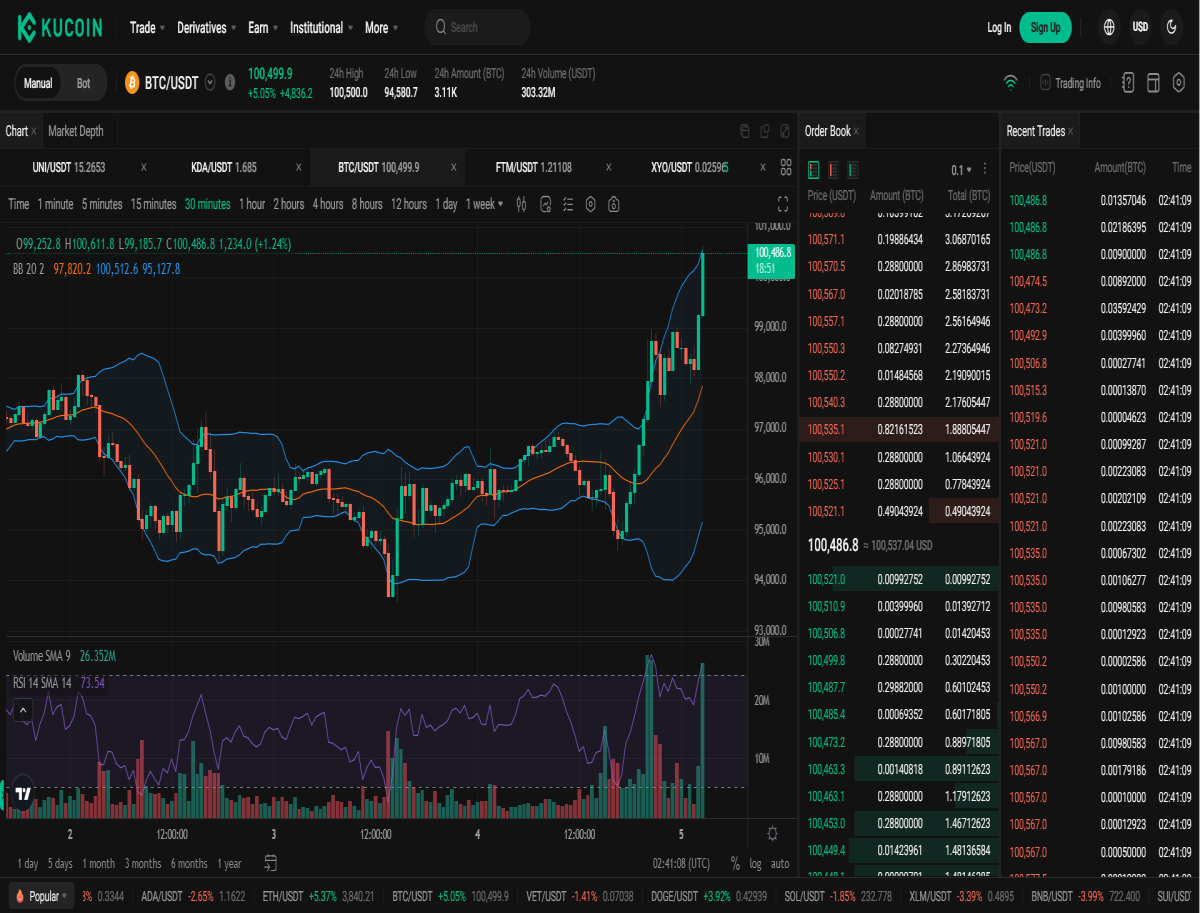Click the Sign Up button
Viewport: 1200px width, 913px height.
click(1045, 27)
